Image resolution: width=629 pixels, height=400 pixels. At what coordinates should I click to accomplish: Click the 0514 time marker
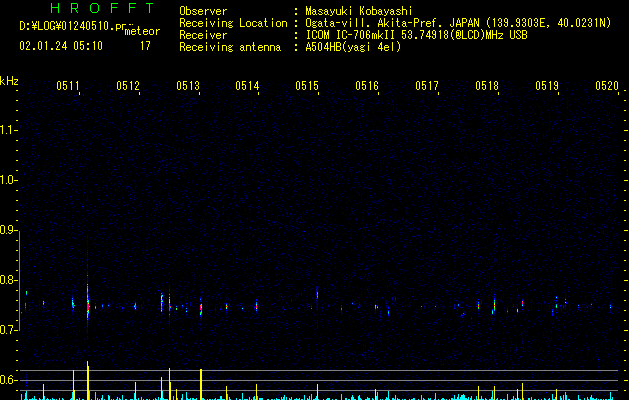tap(247, 85)
